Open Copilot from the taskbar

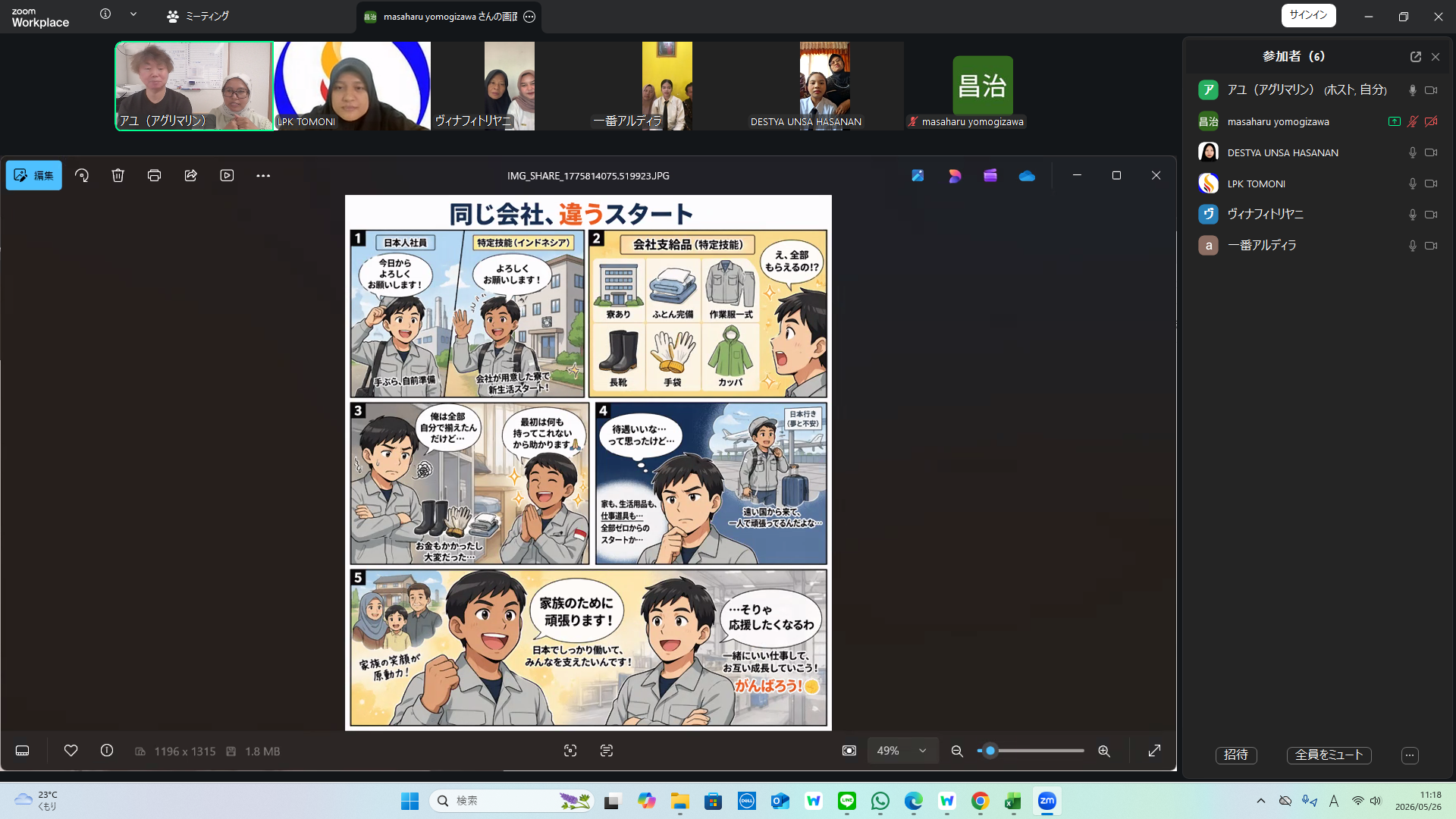(646, 801)
